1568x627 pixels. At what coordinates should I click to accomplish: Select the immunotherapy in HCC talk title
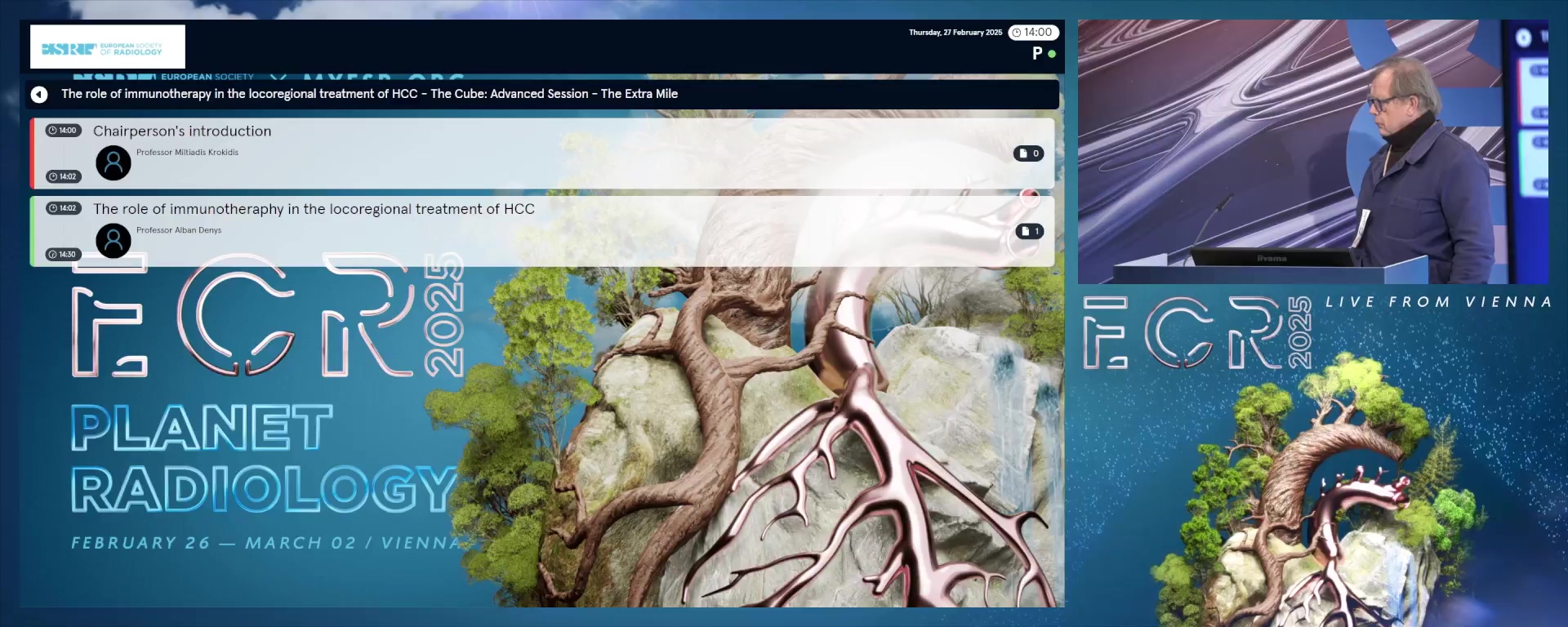[x=314, y=209]
